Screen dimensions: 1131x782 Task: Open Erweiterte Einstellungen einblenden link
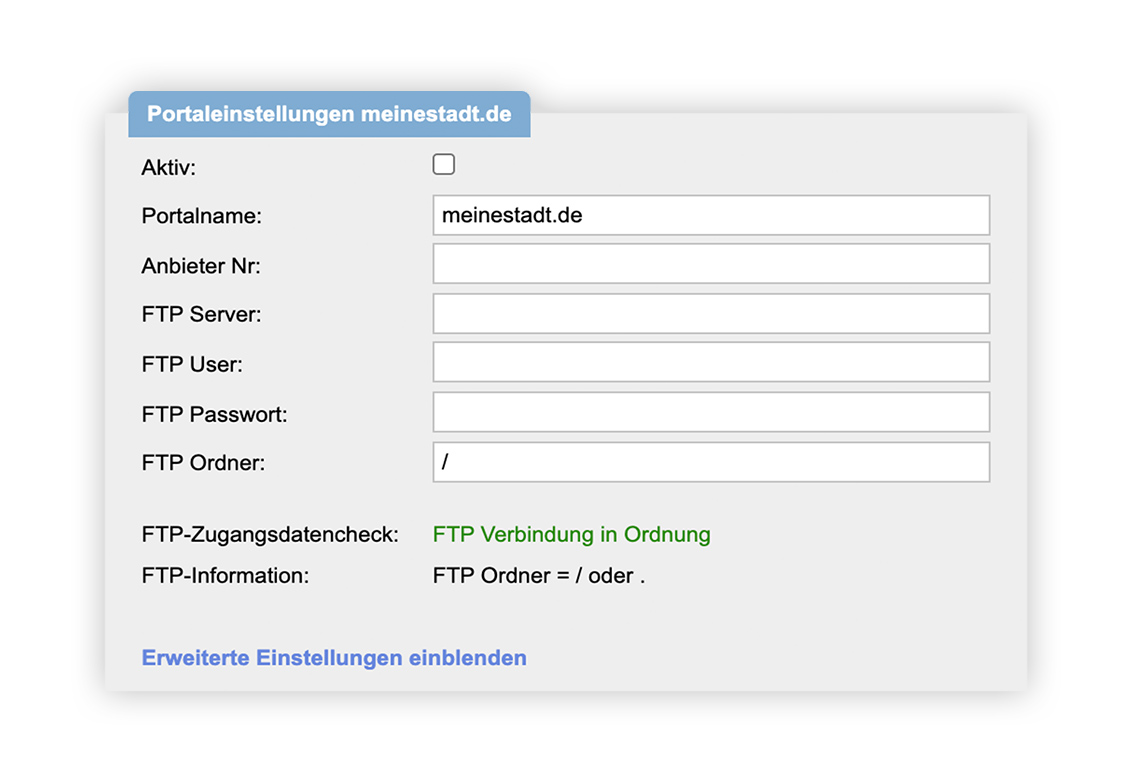point(334,658)
